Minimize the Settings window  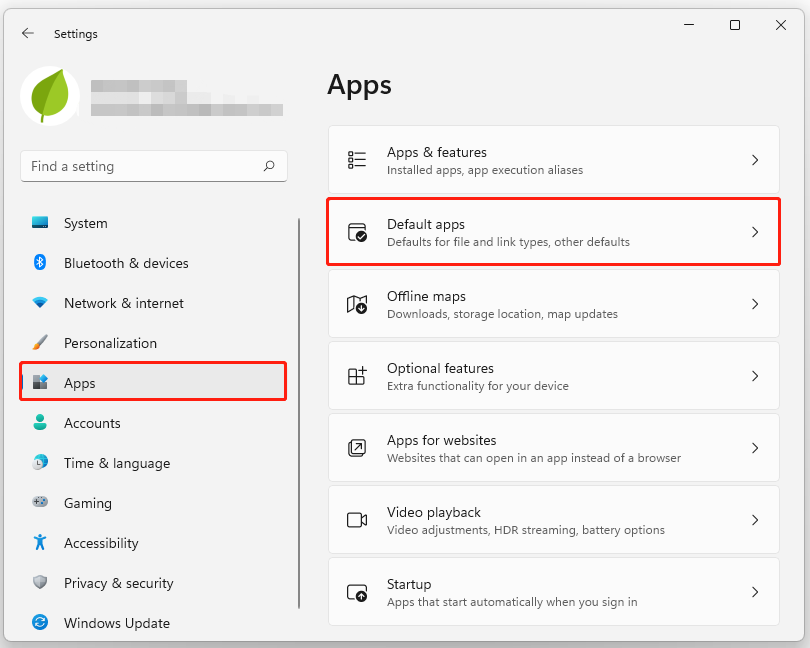click(x=689, y=25)
